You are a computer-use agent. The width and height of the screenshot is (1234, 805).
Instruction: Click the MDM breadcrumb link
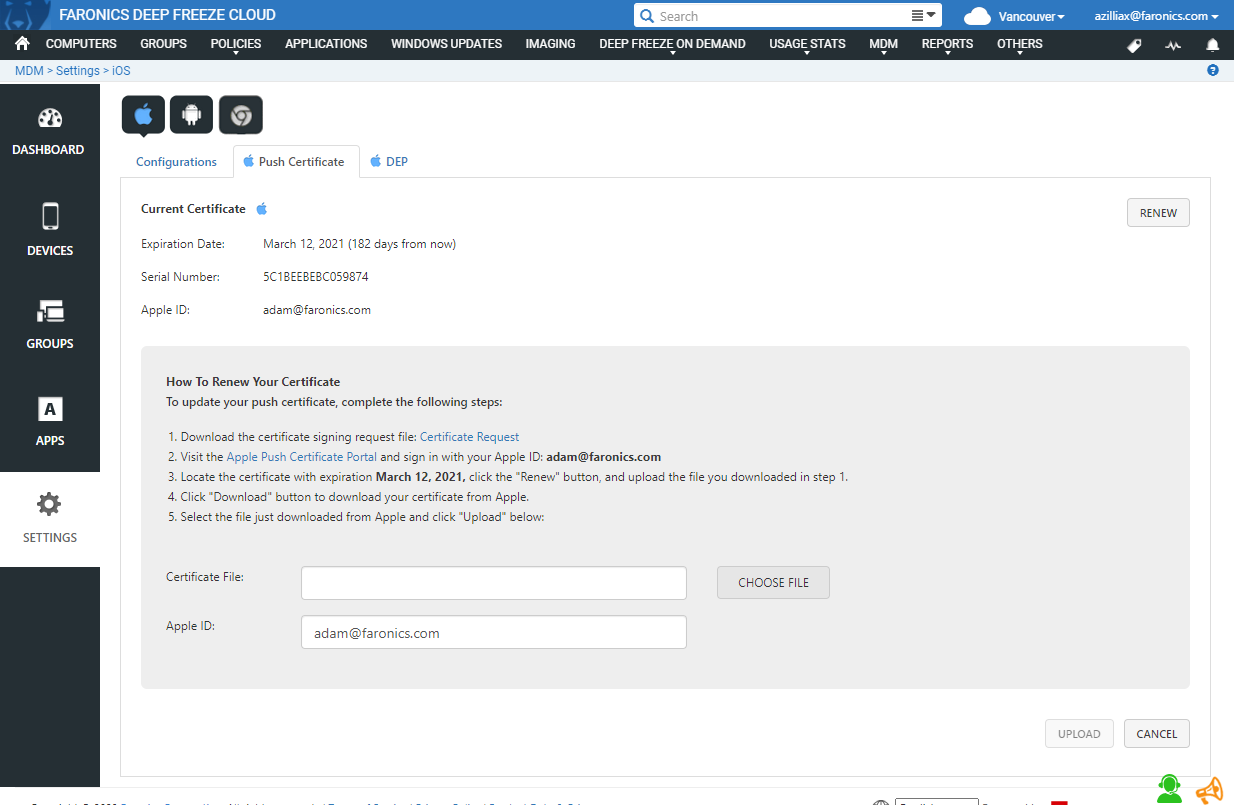tap(29, 71)
